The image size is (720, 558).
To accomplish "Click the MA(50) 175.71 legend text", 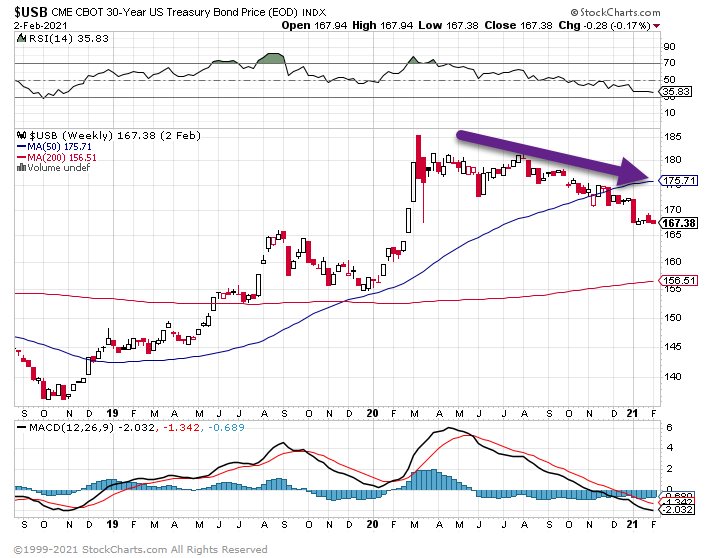I will (59, 147).
